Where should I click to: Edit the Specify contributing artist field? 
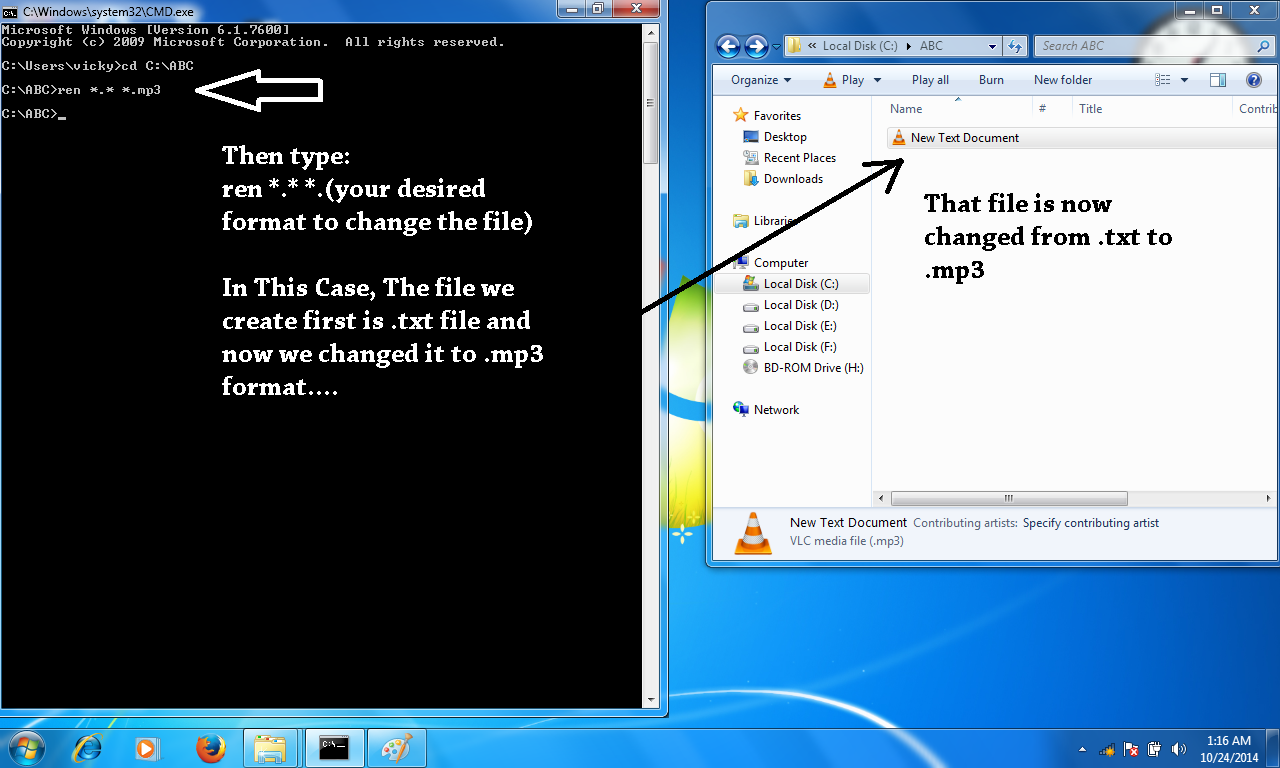click(1091, 523)
